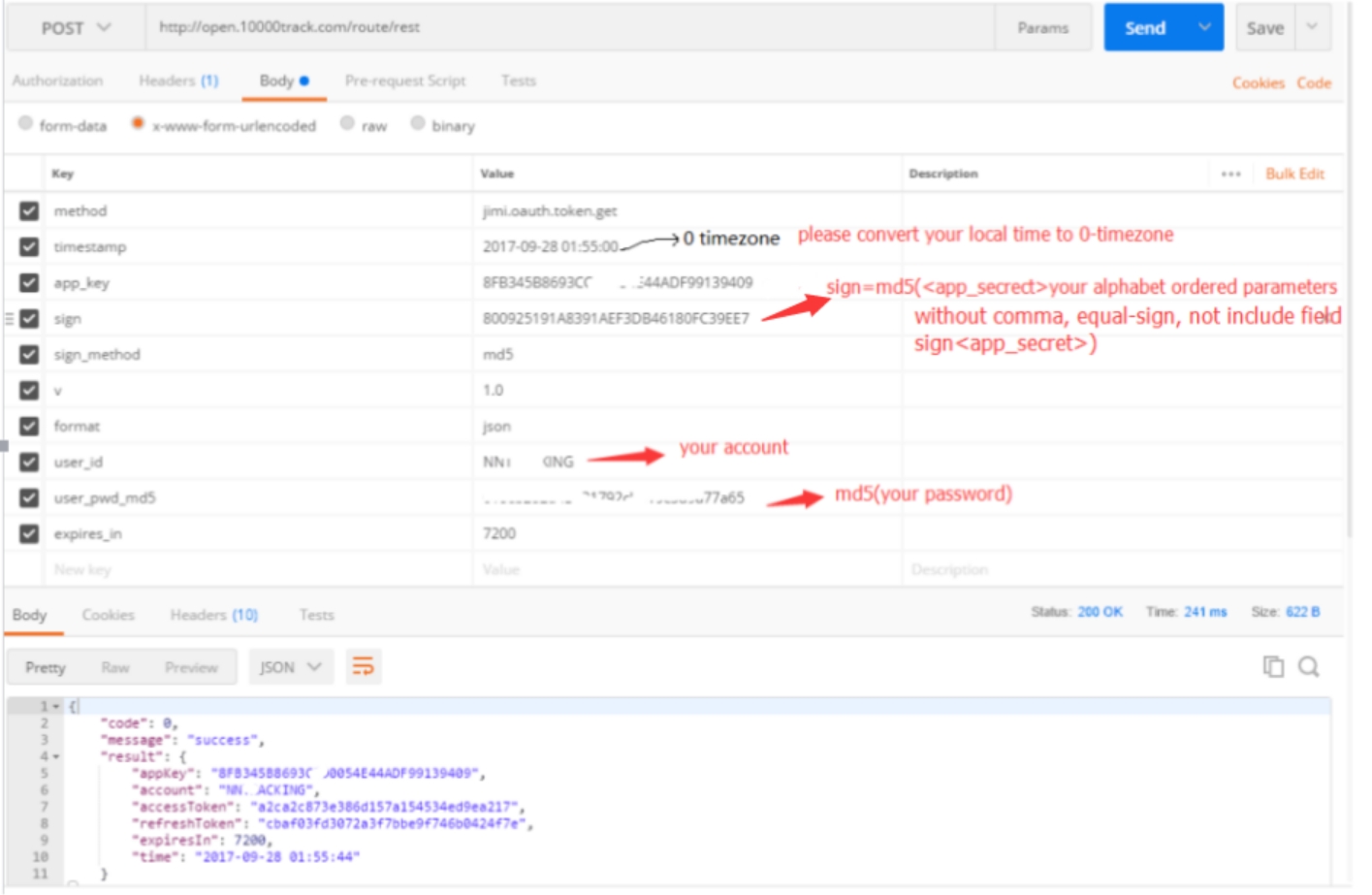Select the form-data radio option
This screenshot has height=895, width=1372.
tap(25, 123)
